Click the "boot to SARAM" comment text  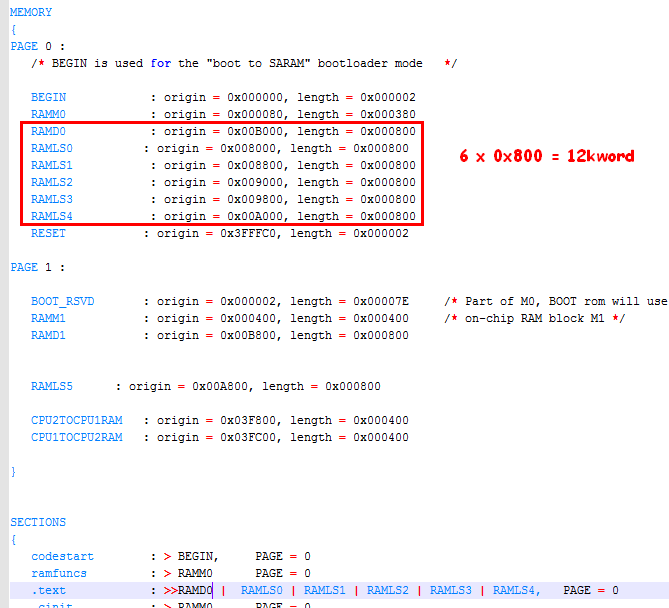tap(258, 64)
